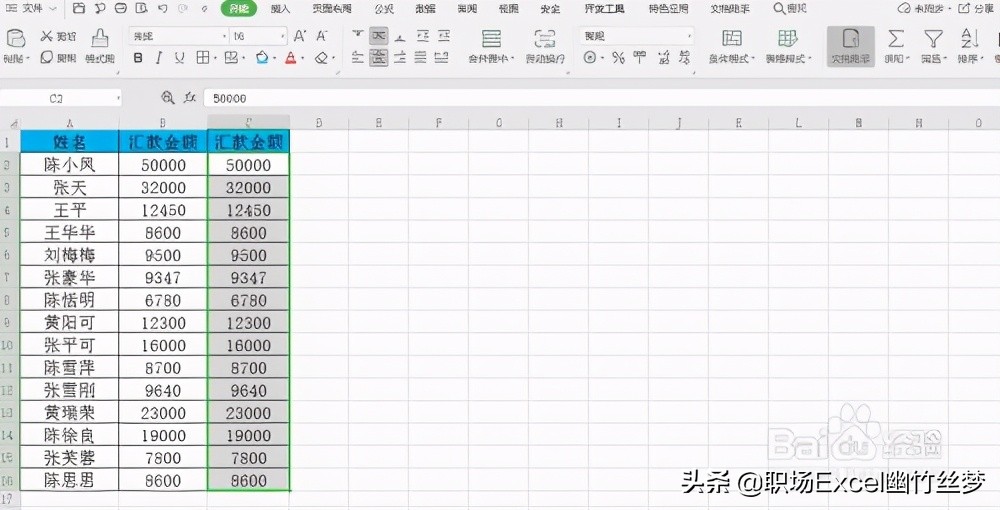Click the Paste clipboard icon

coord(15,38)
